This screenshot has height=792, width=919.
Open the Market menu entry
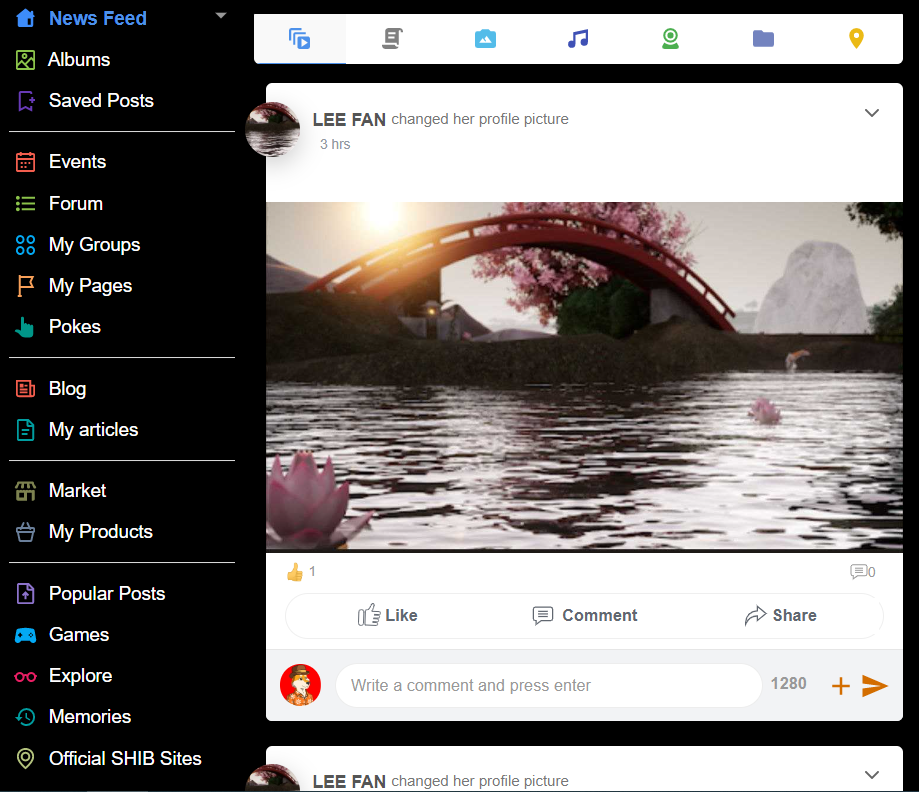[77, 491]
